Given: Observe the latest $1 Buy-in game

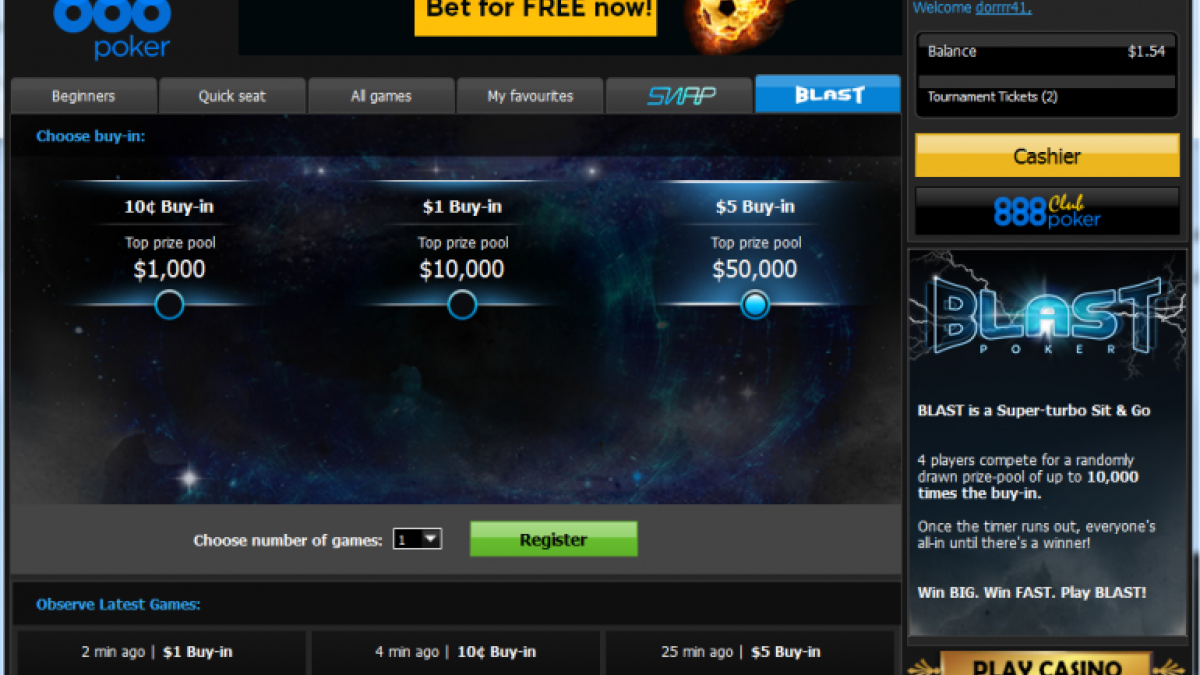Looking at the screenshot, I should coord(161,652).
